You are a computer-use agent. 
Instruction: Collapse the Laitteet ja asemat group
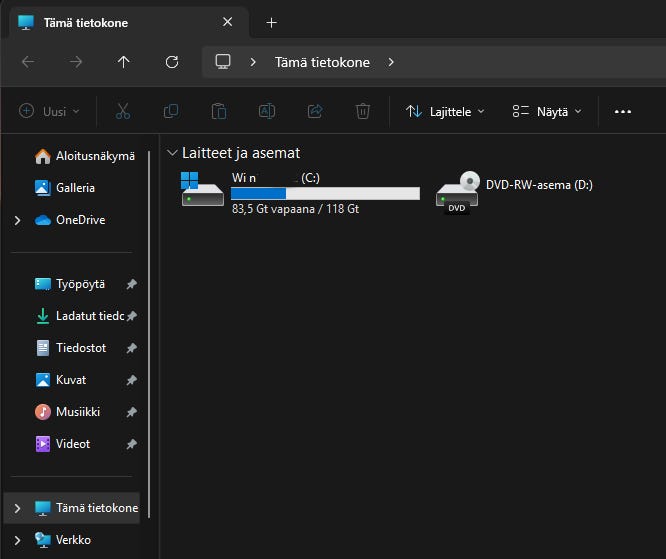tap(171, 153)
